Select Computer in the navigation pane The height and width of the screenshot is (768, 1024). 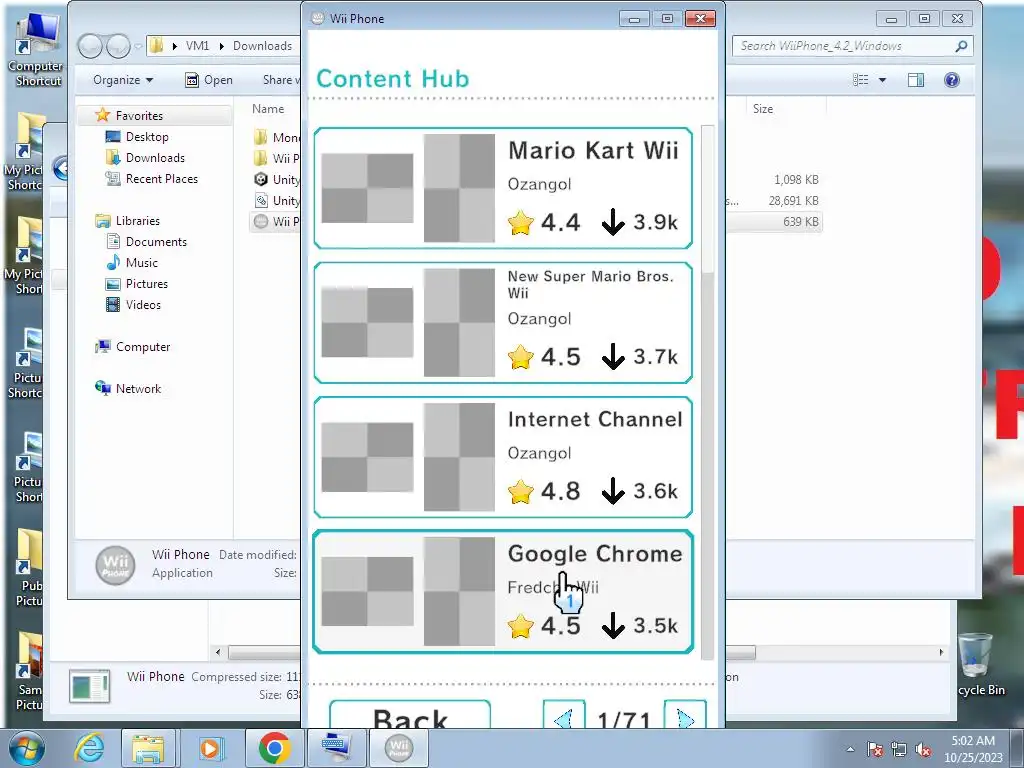pyautogui.click(x=142, y=347)
